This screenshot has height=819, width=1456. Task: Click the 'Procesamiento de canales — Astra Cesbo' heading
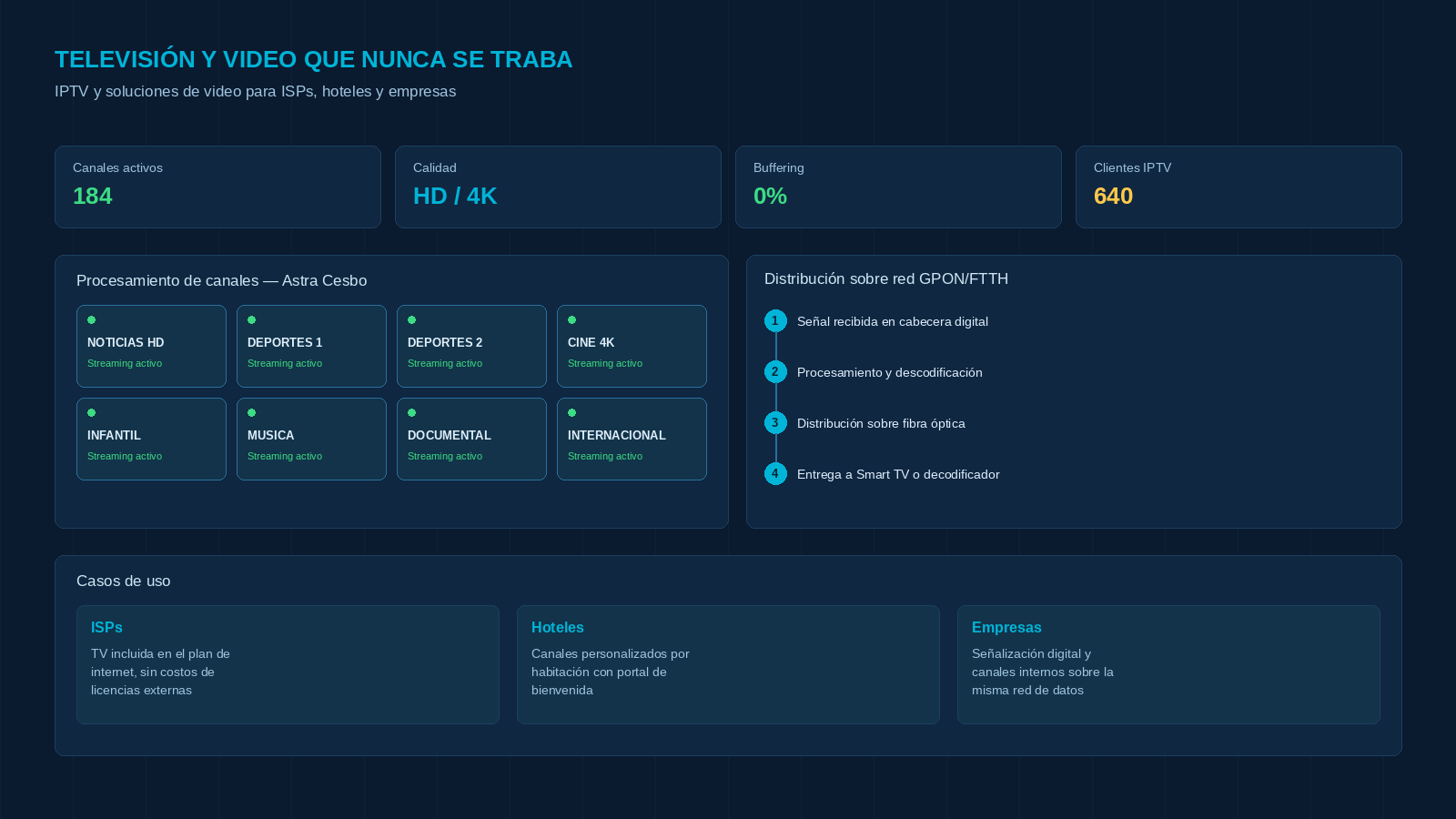[221, 280]
